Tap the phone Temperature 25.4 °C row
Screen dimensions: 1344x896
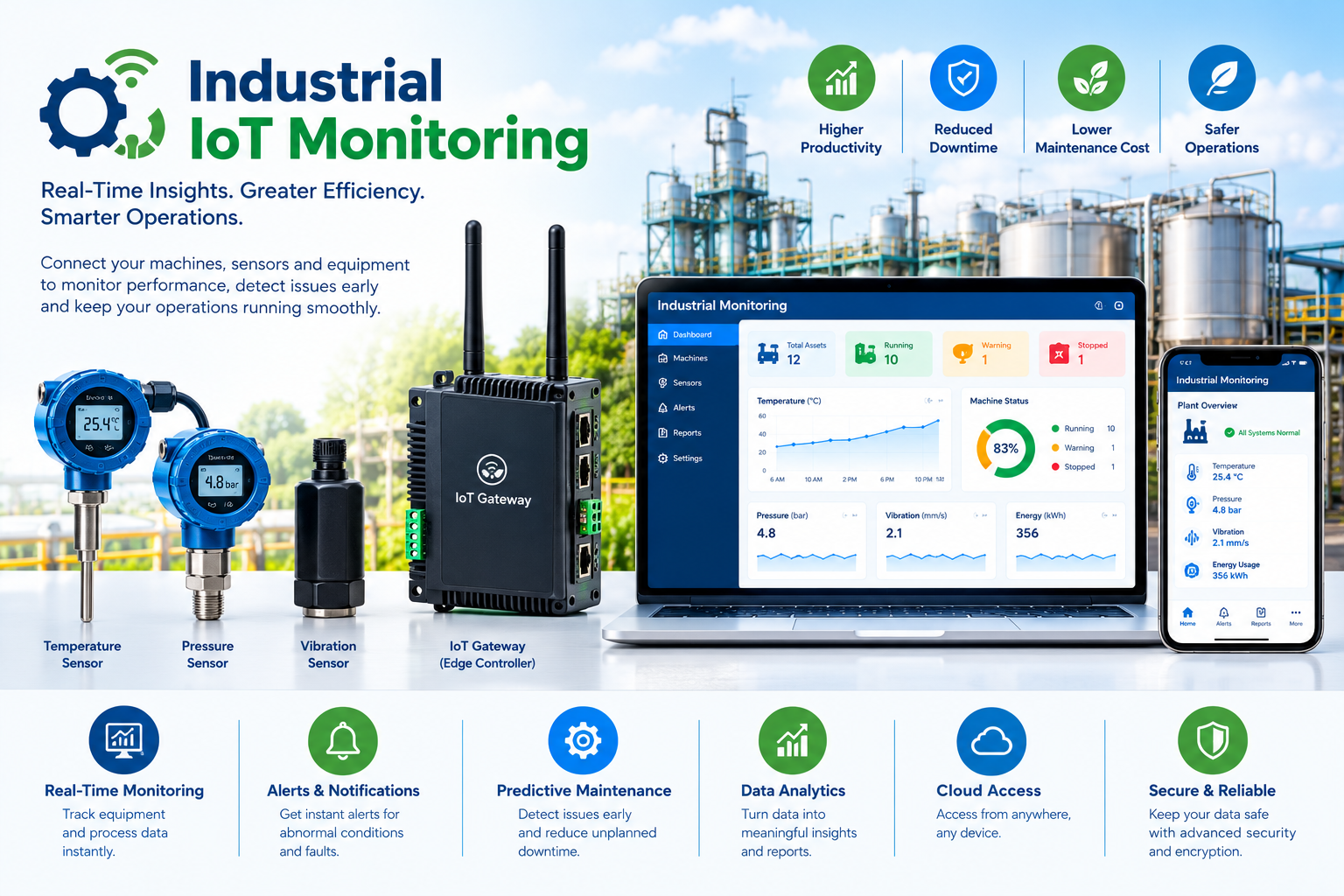pyautogui.click(x=1241, y=472)
